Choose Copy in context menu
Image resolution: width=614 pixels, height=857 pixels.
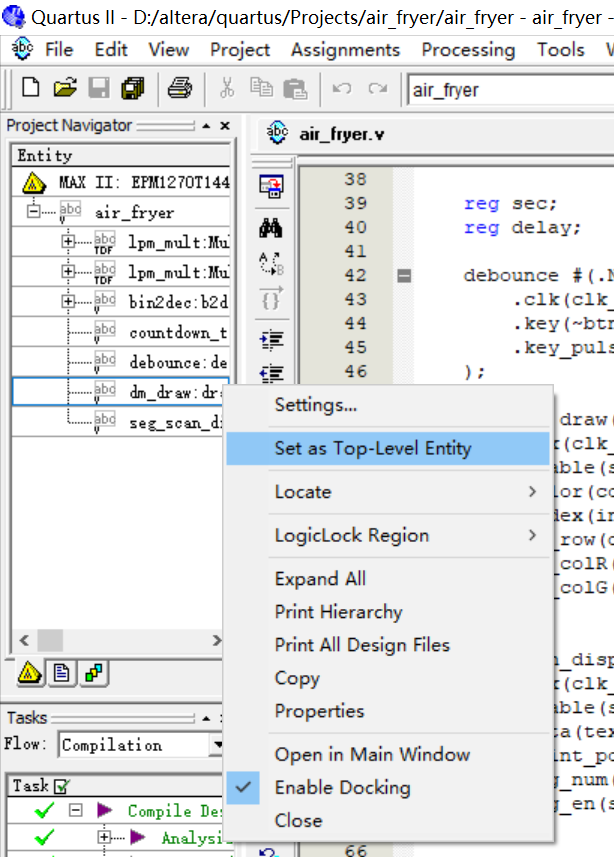(x=388, y=678)
